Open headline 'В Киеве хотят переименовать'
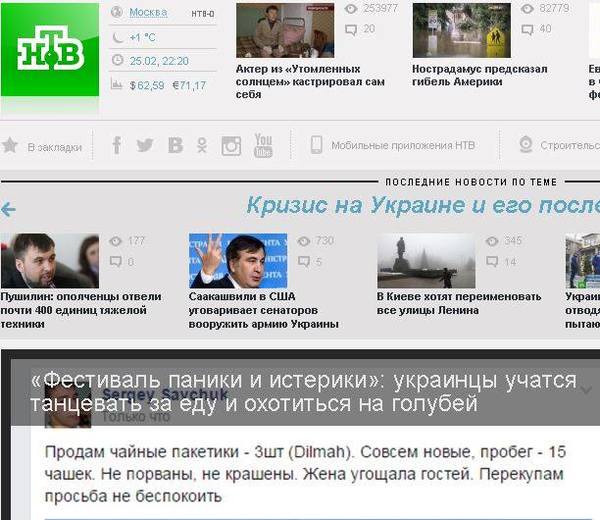Viewport: 600px width, 520px height. click(x=459, y=303)
